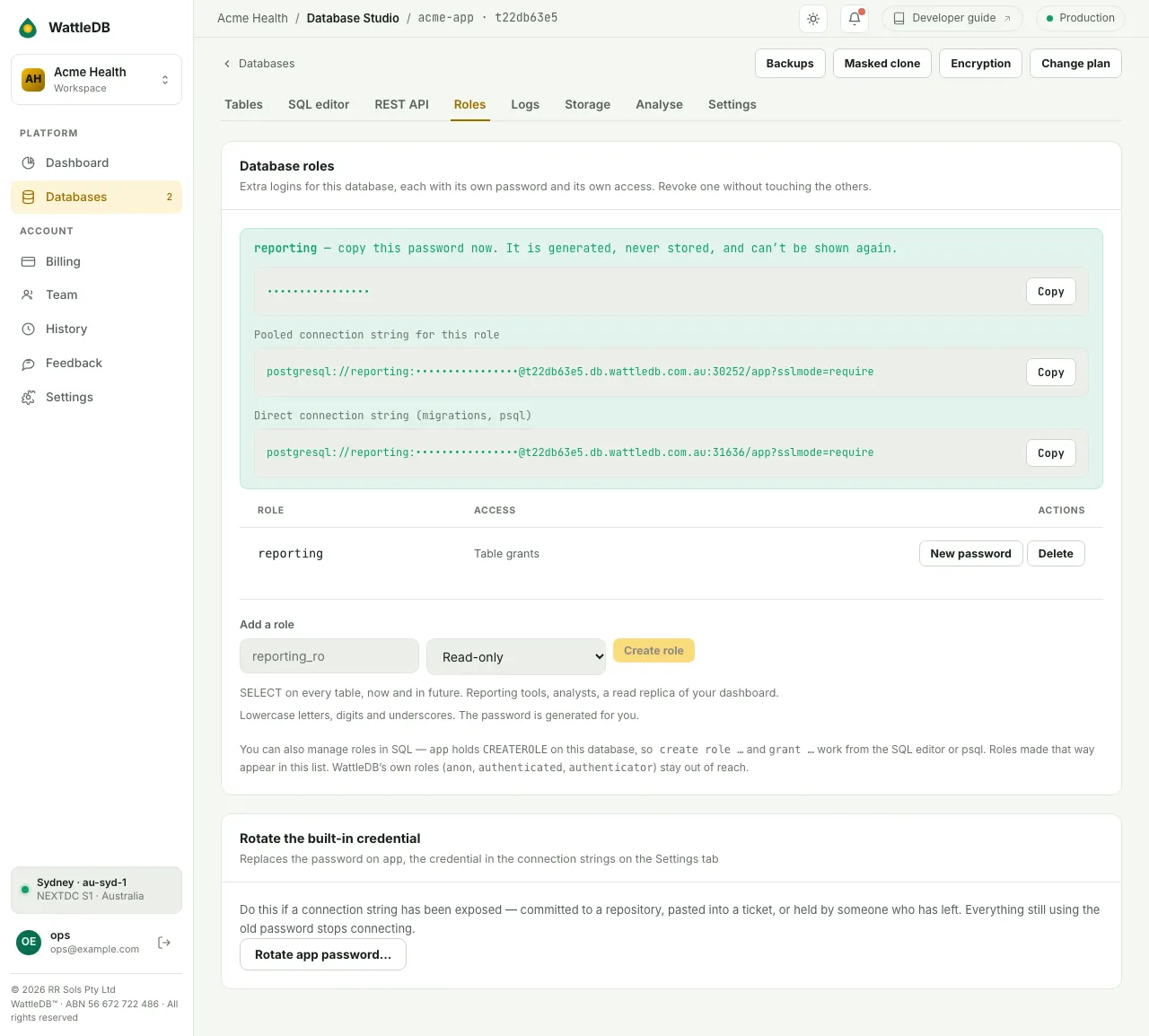Image resolution: width=1149 pixels, height=1036 pixels.
Task: Click the Create role button
Action: point(653,650)
